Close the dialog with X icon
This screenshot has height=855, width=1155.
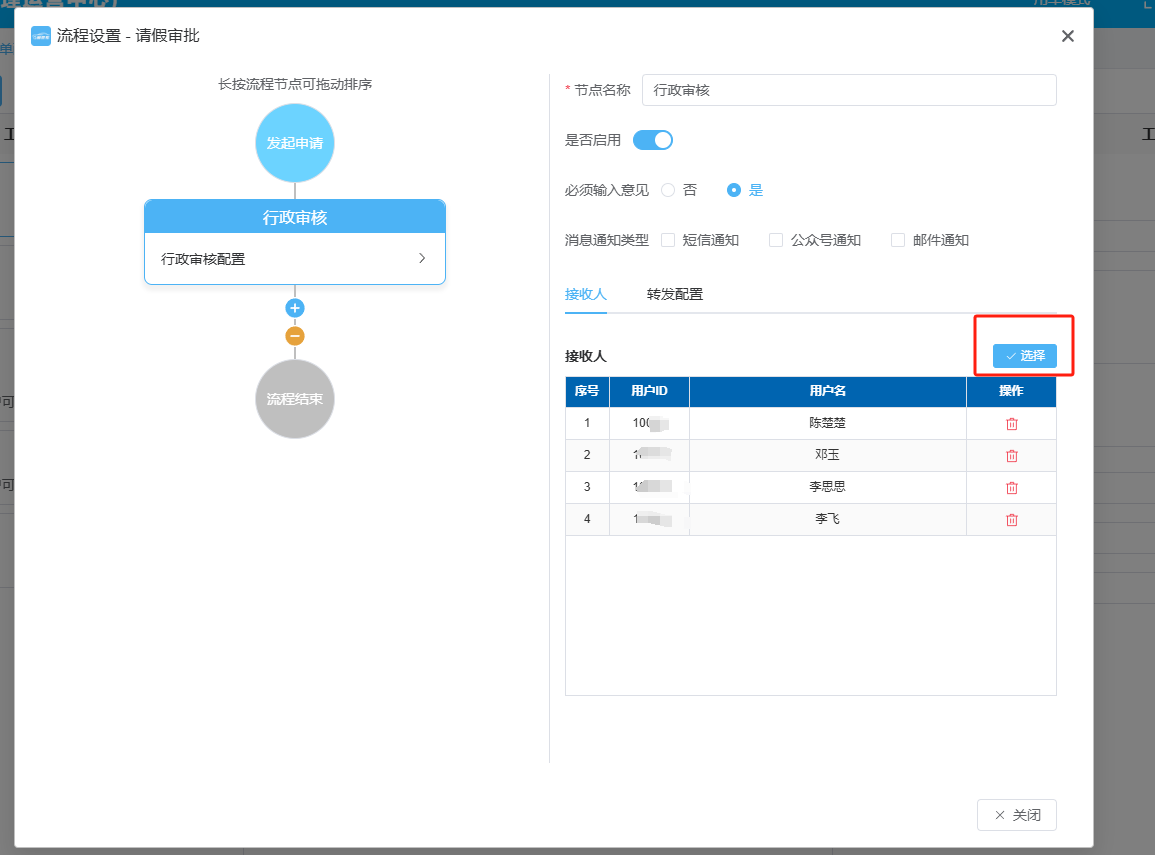pyautogui.click(x=1067, y=36)
